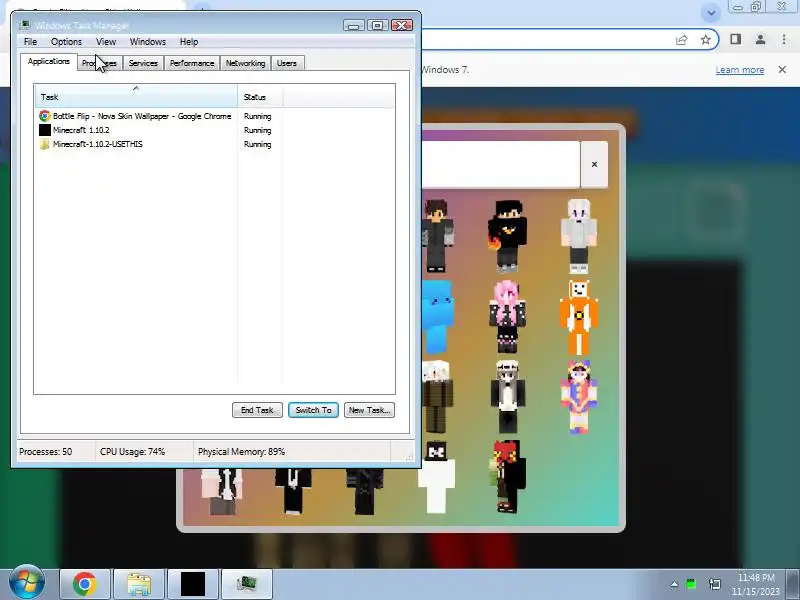Close the skin search box with the x button
Viewport: 800px width, 600px height.
point(594,164)
